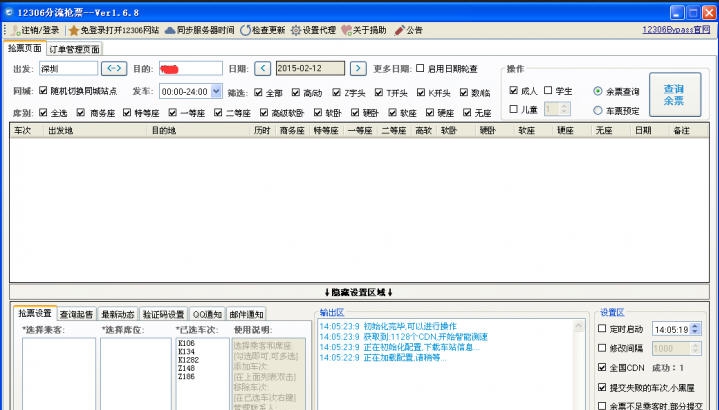Click the 选择席位 list box
Image resolution: width=719 pixels, height=410 pixels.
click(136, 374)
